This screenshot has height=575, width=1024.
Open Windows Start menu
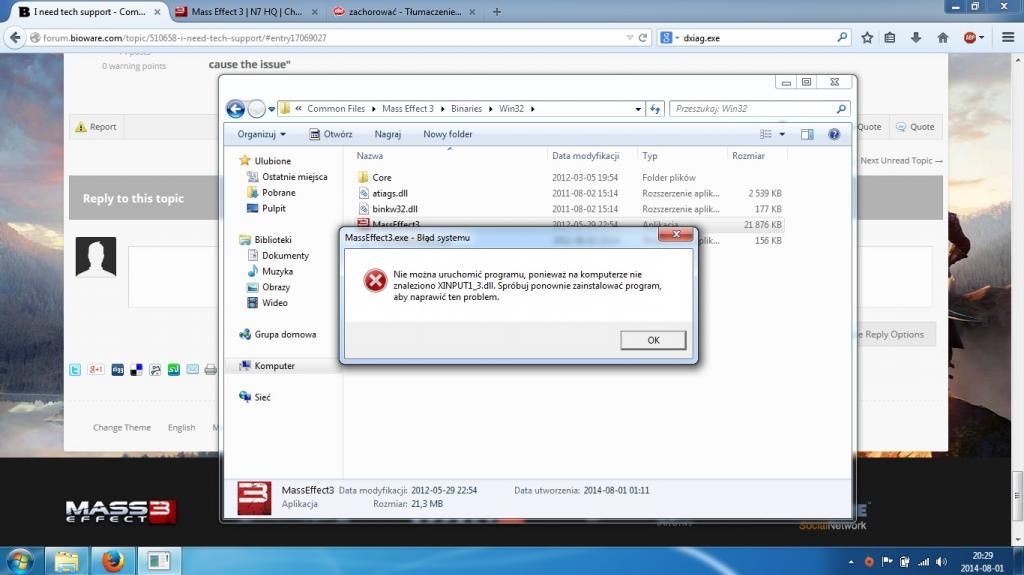point(20,561)
